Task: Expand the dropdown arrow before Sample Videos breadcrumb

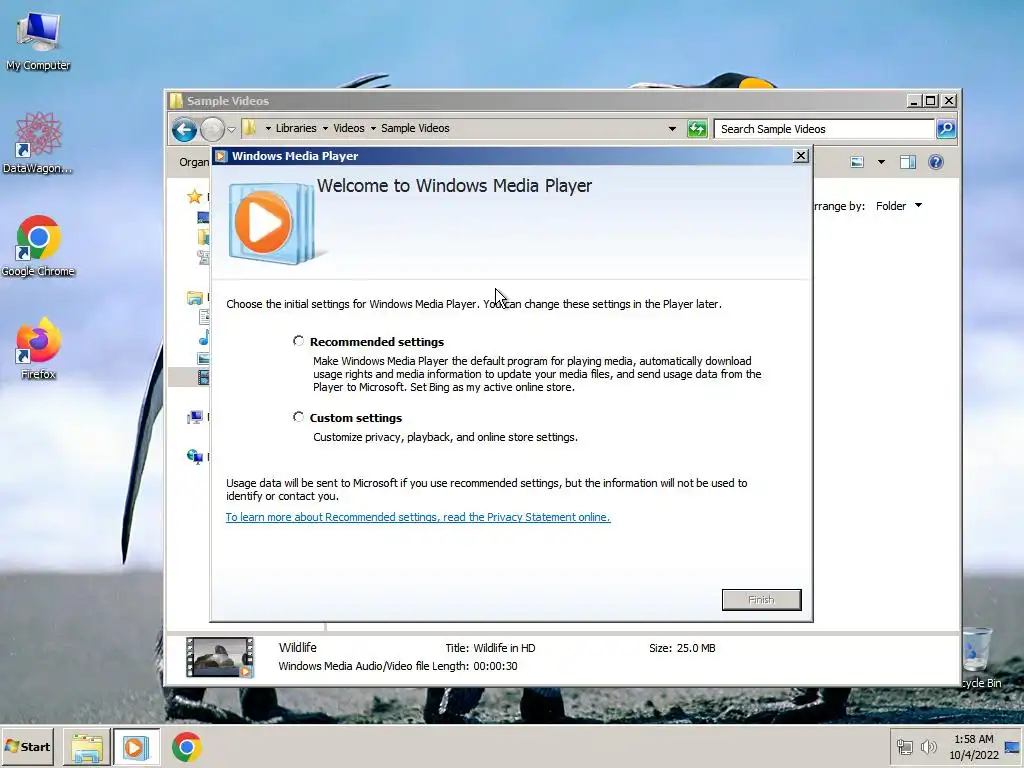Action: 374,129
